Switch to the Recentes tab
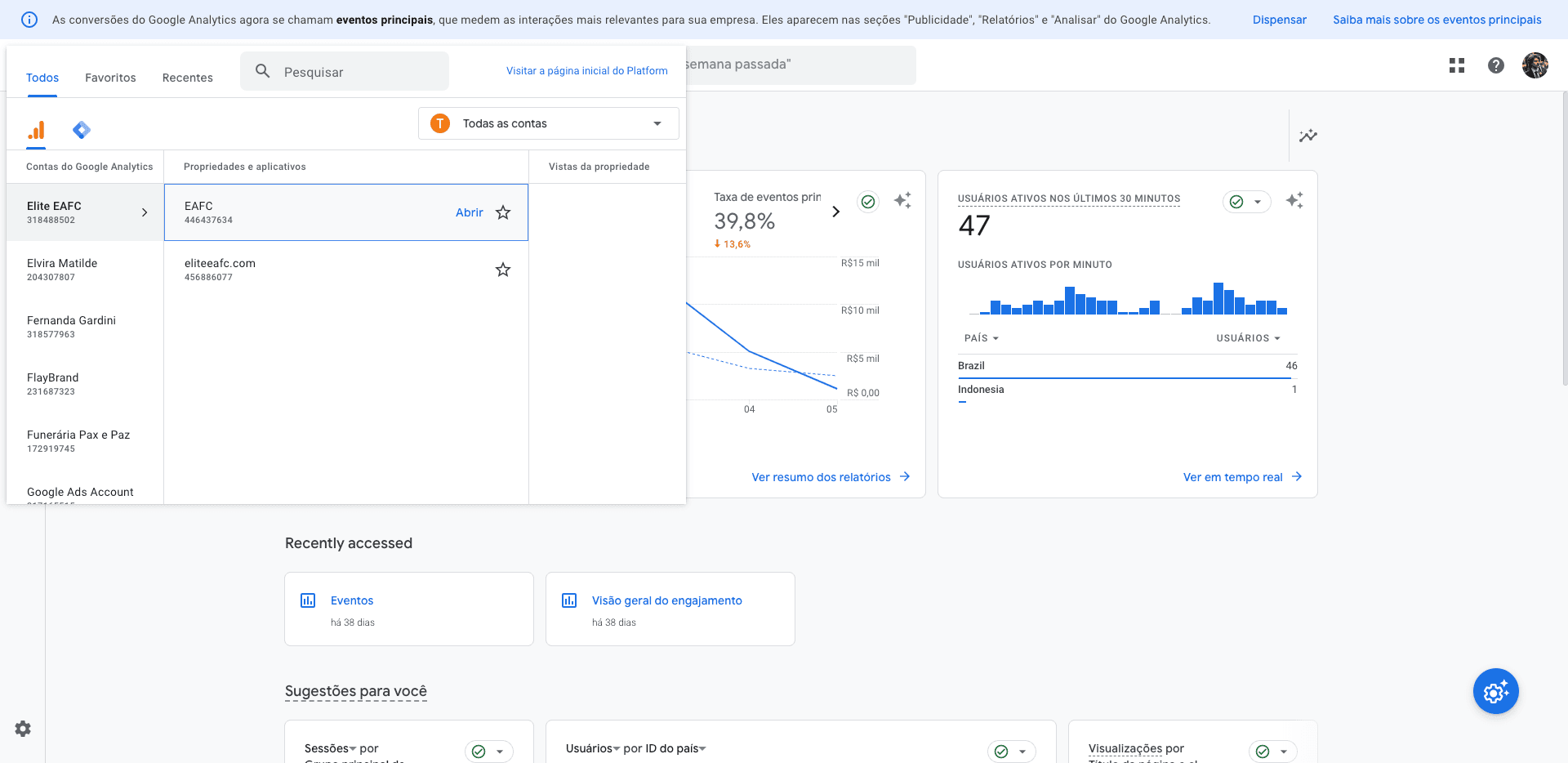This screenshot has width=1568, height=763. tap(188, 78)
